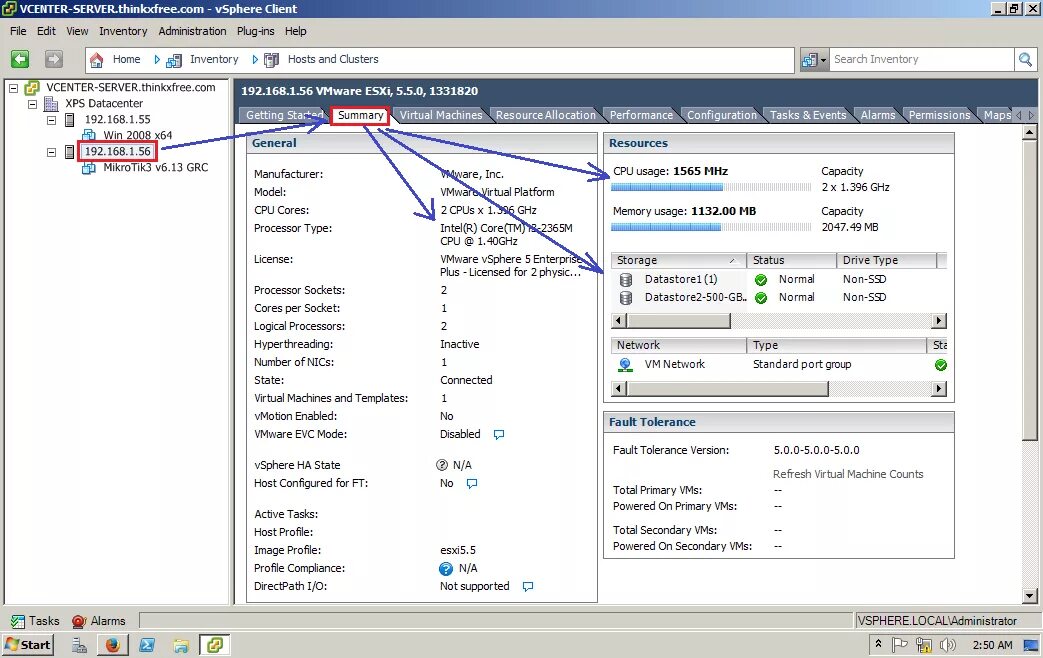Open the Inventory menu
The image size is (1043, 658).
[x=123, y=31]
